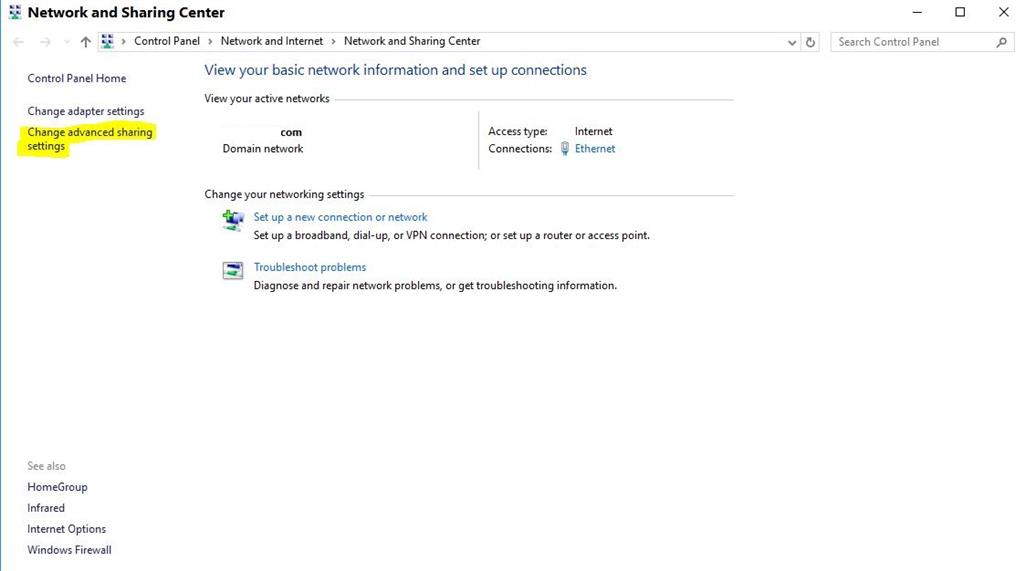Screen dimensions: 1024x571
Task: Click the Set up new connection icon
Action: (233, 220)
